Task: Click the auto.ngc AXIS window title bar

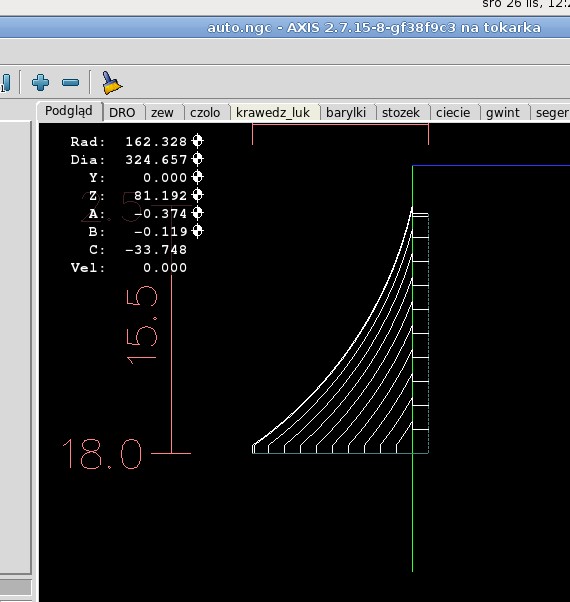Action: [x=285, y=28]
